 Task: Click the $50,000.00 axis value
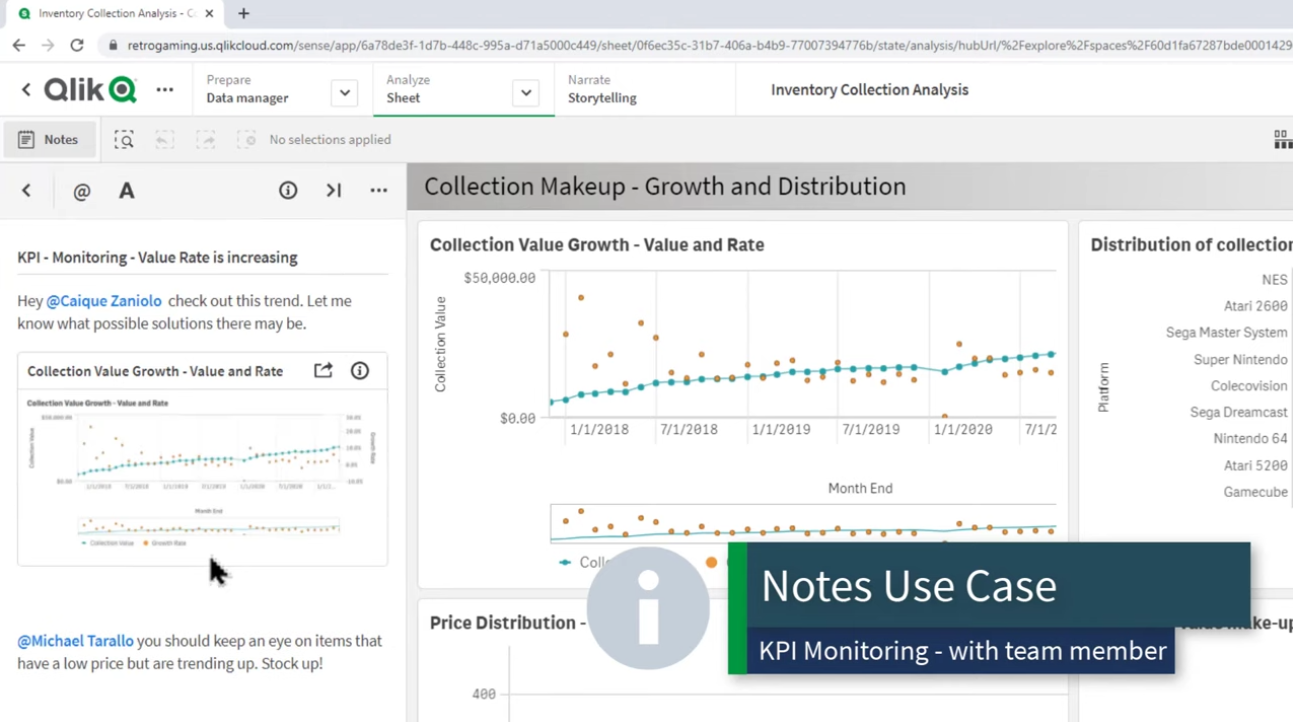point(499,278)
